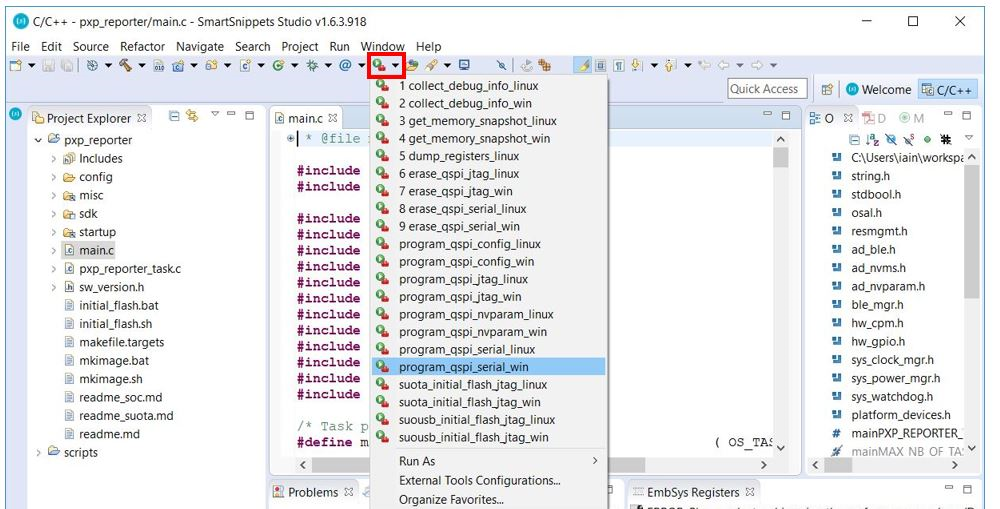Select hw_gpio.h in Outline

click(x=878, y=341)
